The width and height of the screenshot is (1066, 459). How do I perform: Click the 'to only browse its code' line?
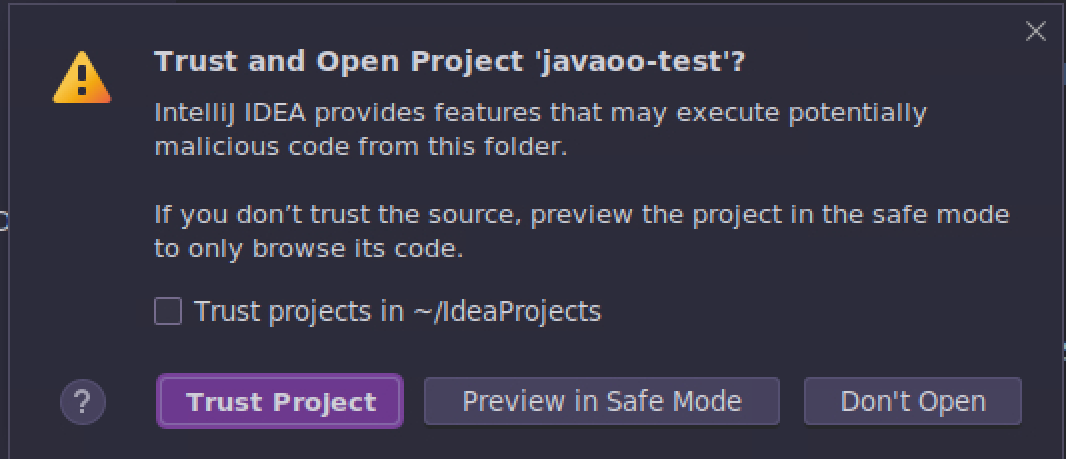[309, 249]
